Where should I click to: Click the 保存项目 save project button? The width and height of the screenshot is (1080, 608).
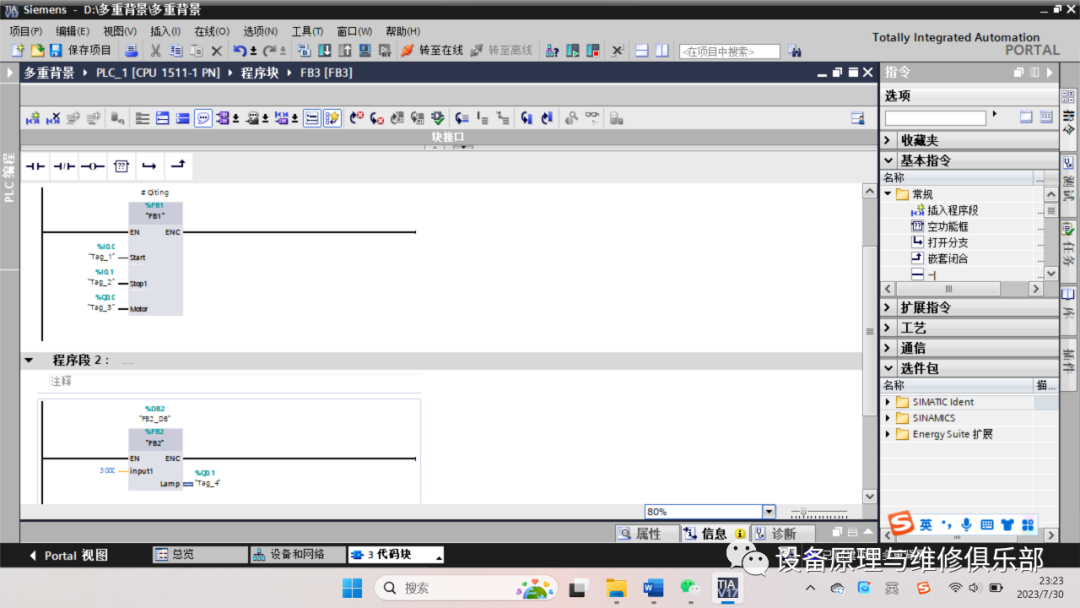tap(80, 50)
